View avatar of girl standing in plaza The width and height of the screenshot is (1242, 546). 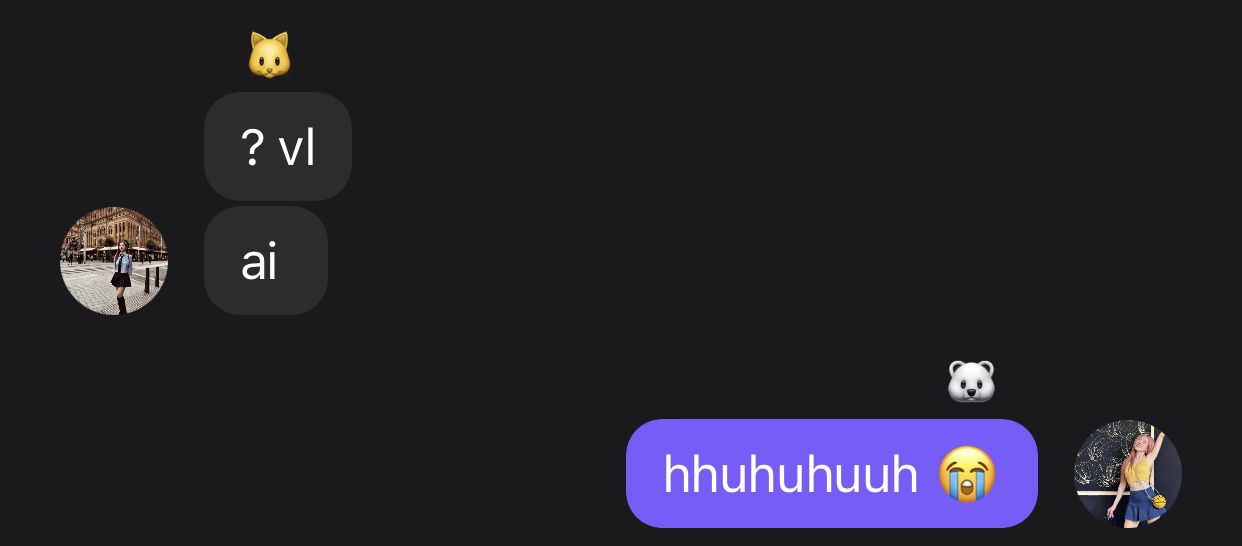[114, 261]
